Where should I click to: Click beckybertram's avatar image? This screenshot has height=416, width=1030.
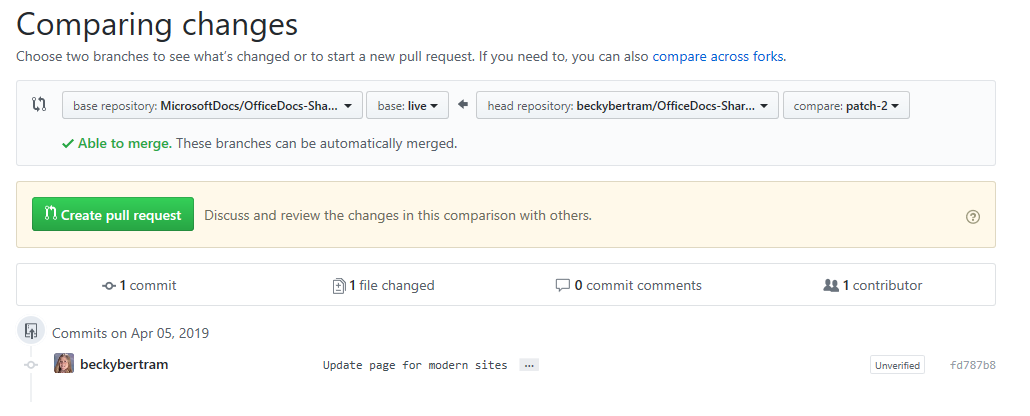pos(64,364)
